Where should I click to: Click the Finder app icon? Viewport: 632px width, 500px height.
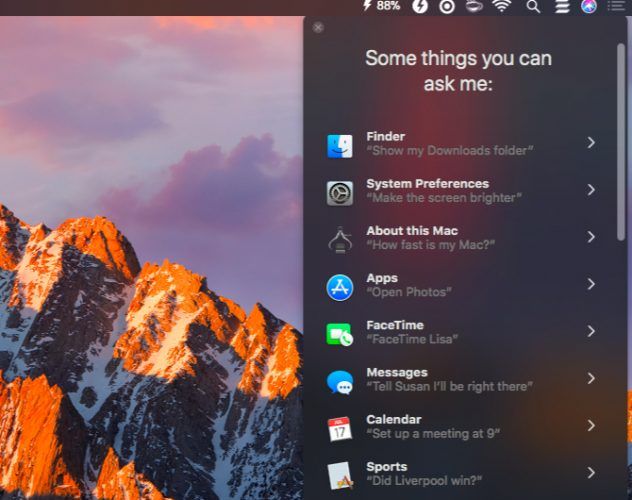(340, 146)
